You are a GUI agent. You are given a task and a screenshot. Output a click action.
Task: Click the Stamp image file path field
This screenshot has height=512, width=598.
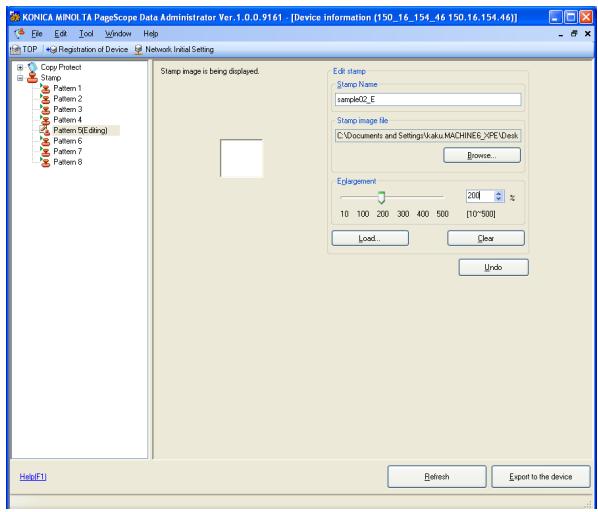point(428,136)
